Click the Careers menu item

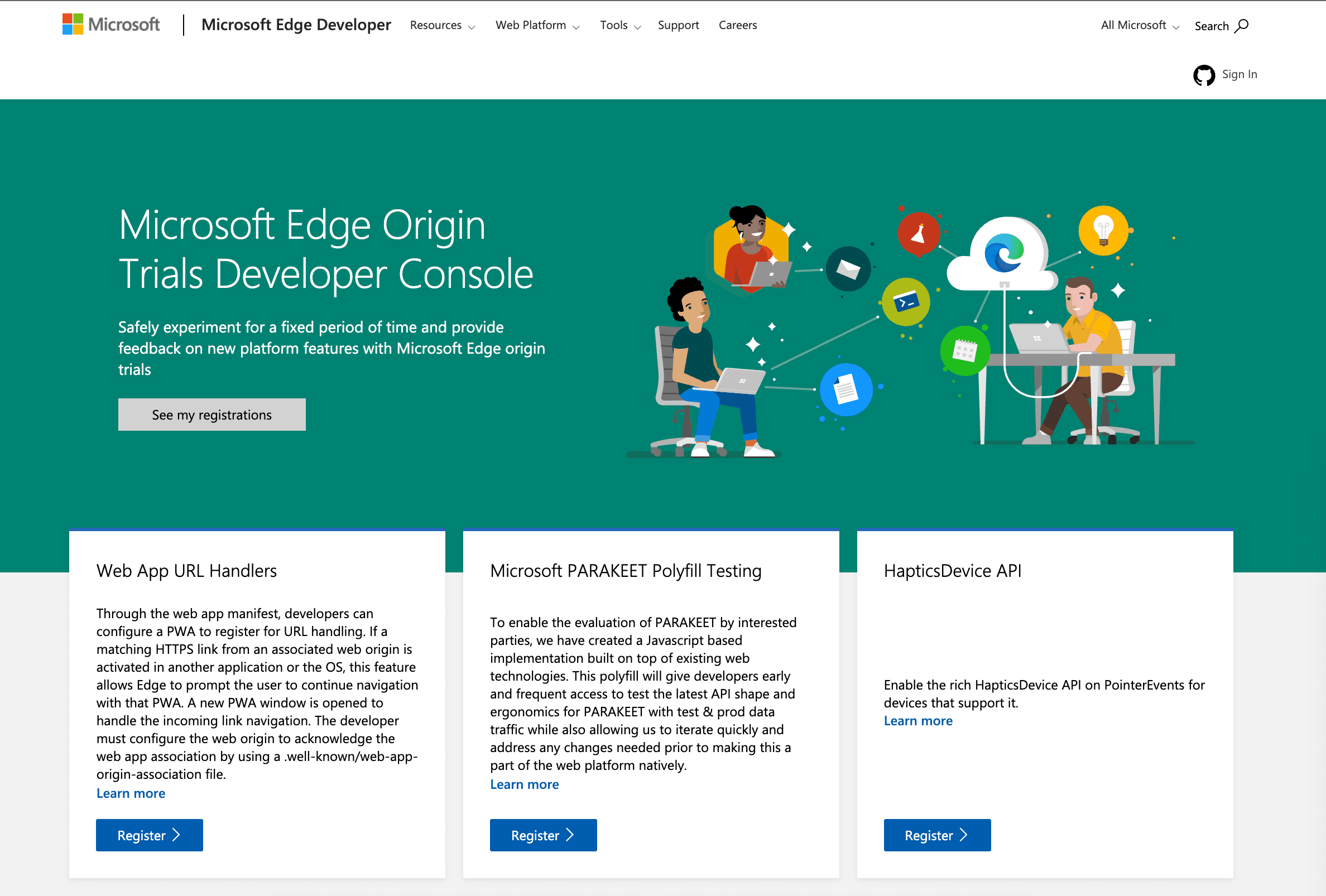[x=737, y=25]
